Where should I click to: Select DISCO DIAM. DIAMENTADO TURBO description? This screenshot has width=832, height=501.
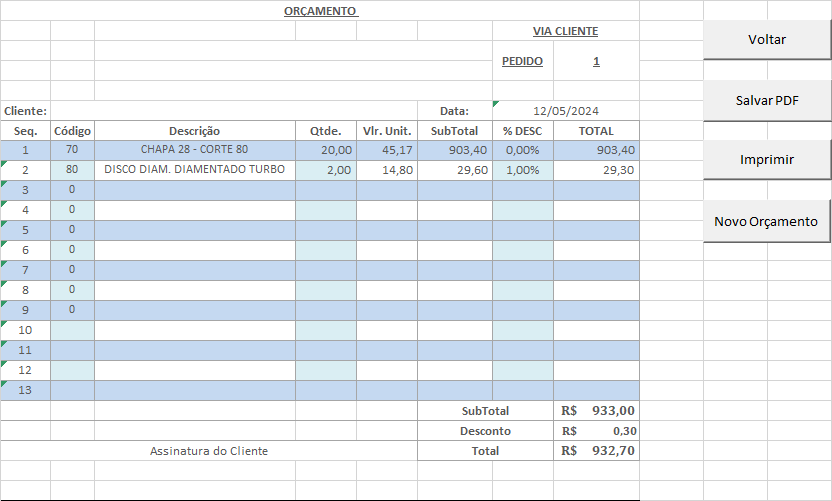tap(195, 170)
